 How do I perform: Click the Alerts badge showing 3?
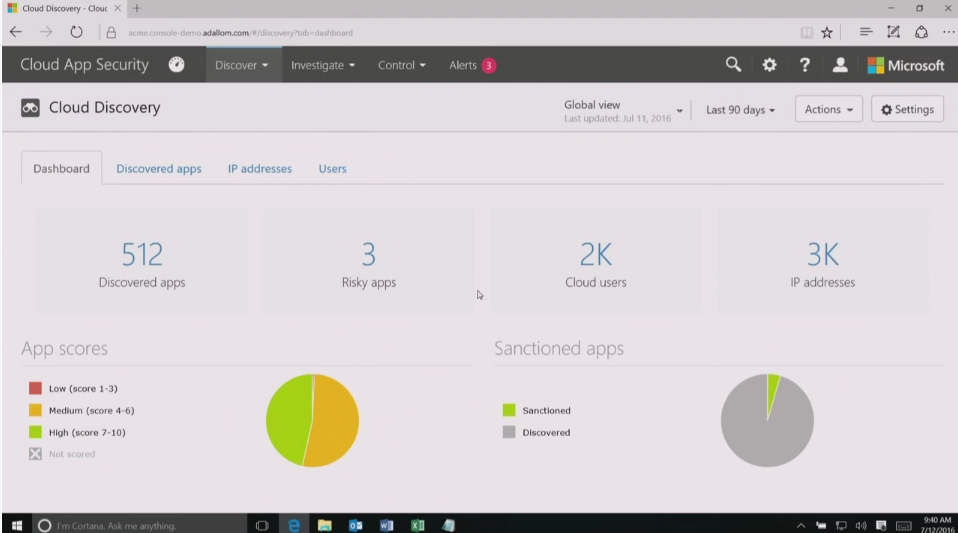[x=488, y=66]
